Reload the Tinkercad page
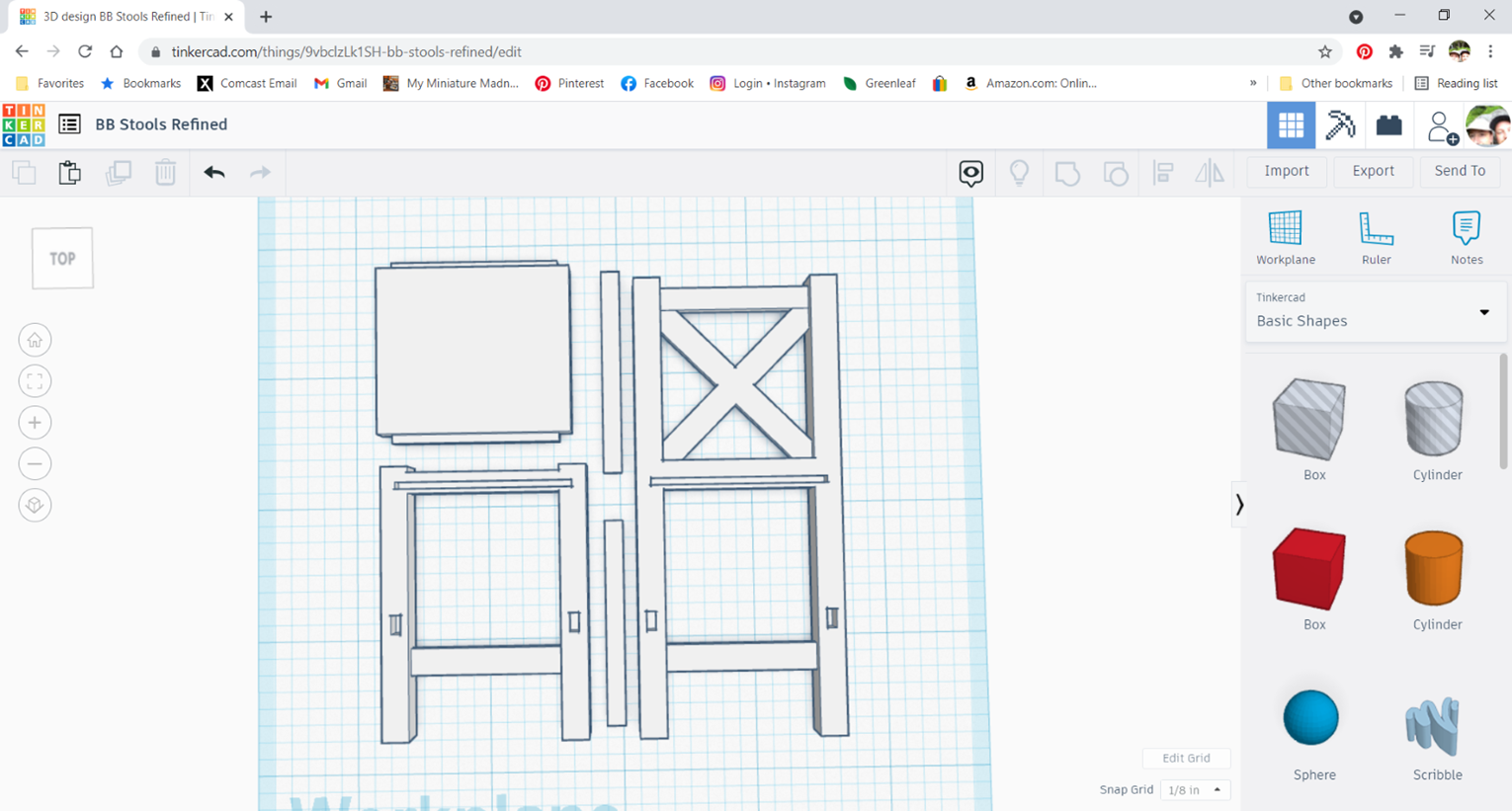The width and height of the screenshot is (1512, 811). point(85,51)
